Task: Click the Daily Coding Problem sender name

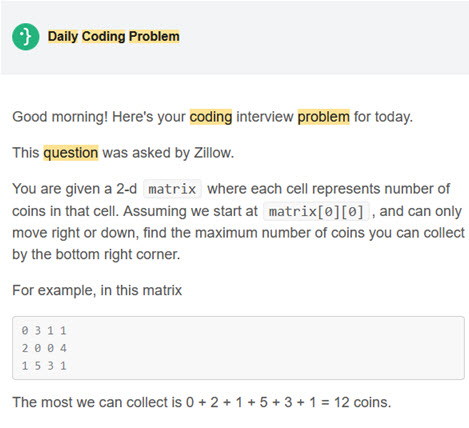Action: coord(113,36)
